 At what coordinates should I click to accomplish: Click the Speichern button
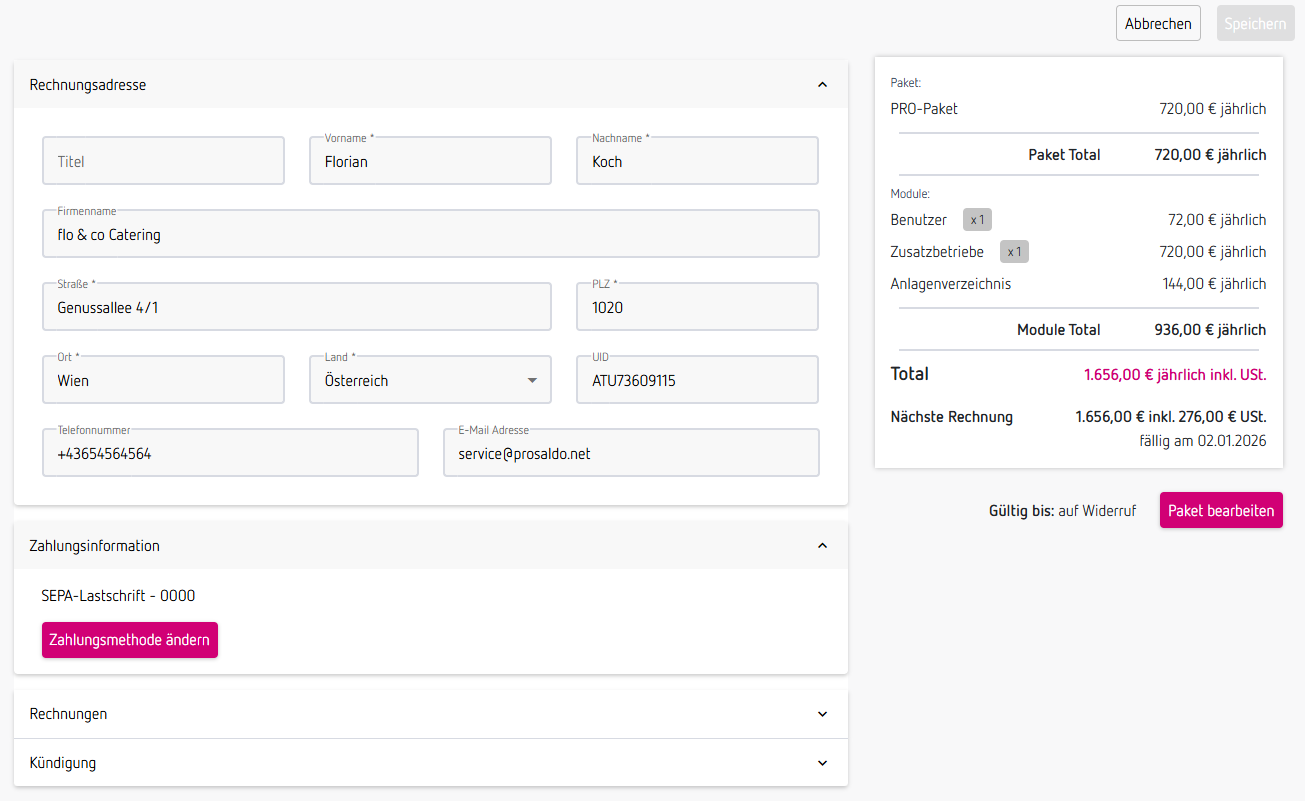click(1255, 23)
